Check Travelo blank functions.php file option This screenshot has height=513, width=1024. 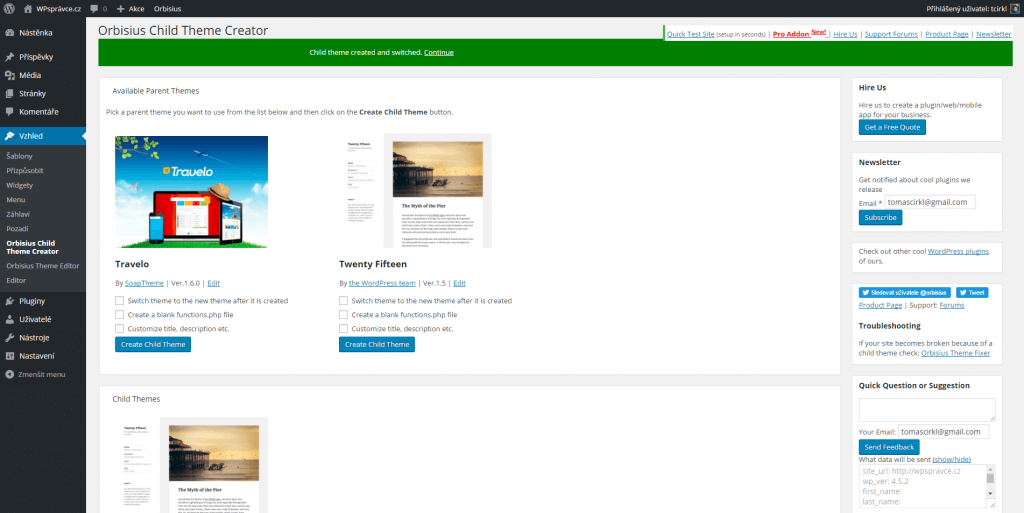pyautogui.click(x=120, y=315)
